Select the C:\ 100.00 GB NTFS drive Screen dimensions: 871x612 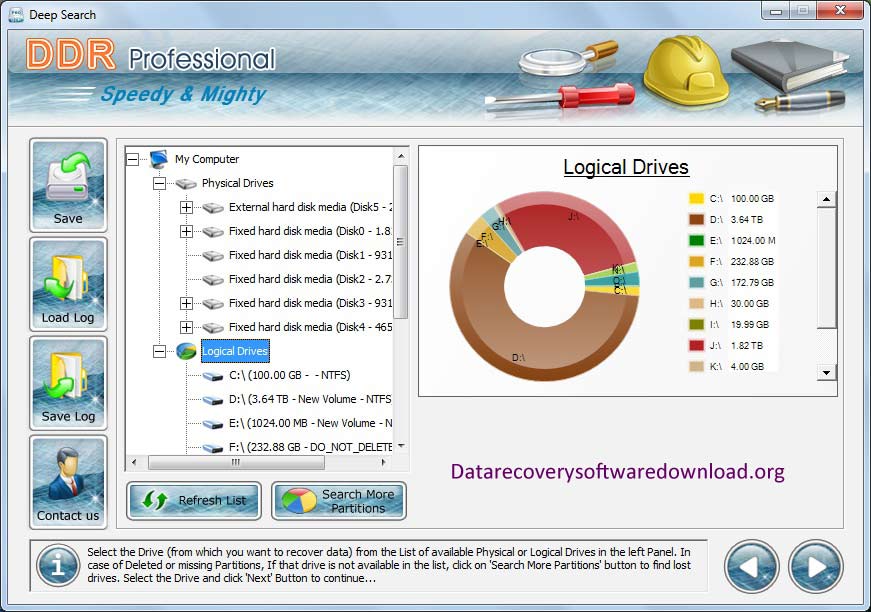click(x=289, y=375)
